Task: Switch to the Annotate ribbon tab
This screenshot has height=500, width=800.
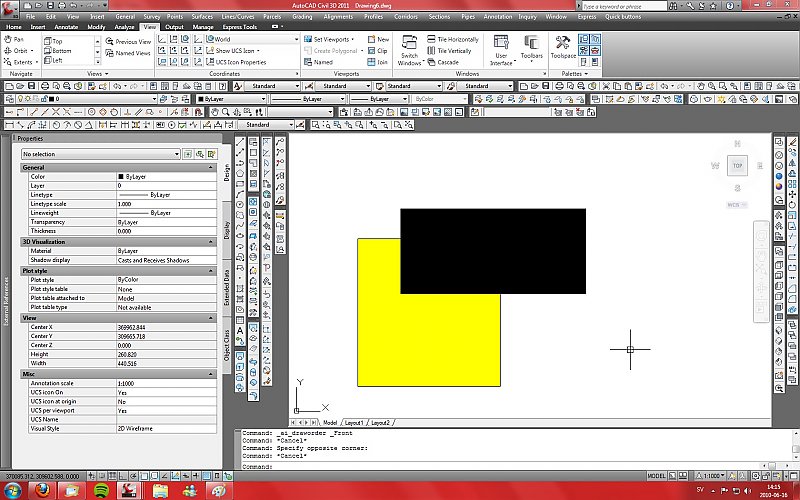Action: tap(66, 27)
